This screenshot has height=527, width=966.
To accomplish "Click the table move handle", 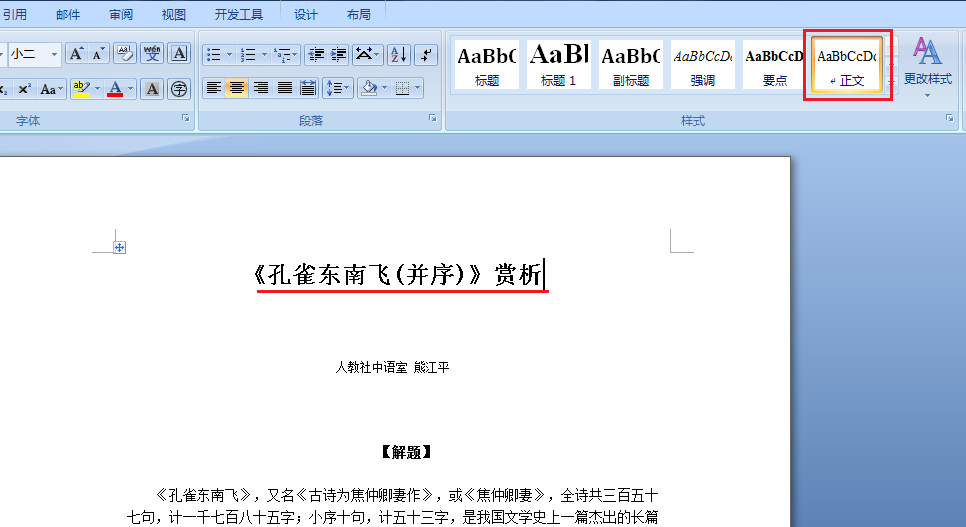I will click(120, 247).
